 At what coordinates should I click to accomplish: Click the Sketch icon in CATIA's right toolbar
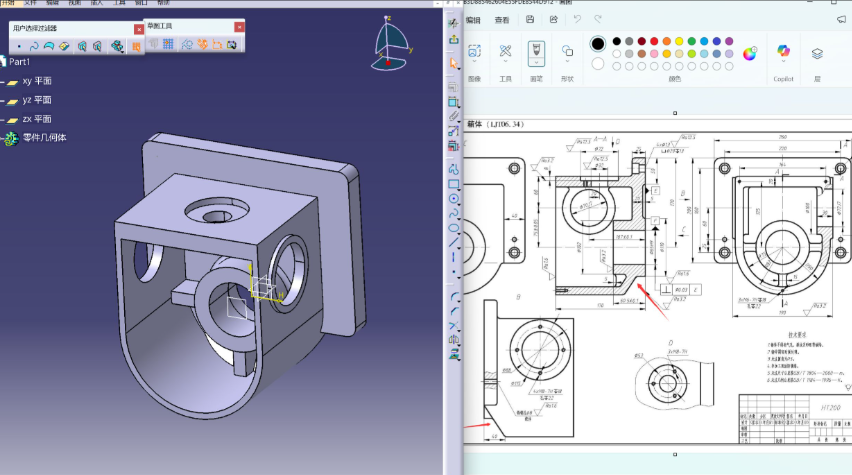point(453,23)
